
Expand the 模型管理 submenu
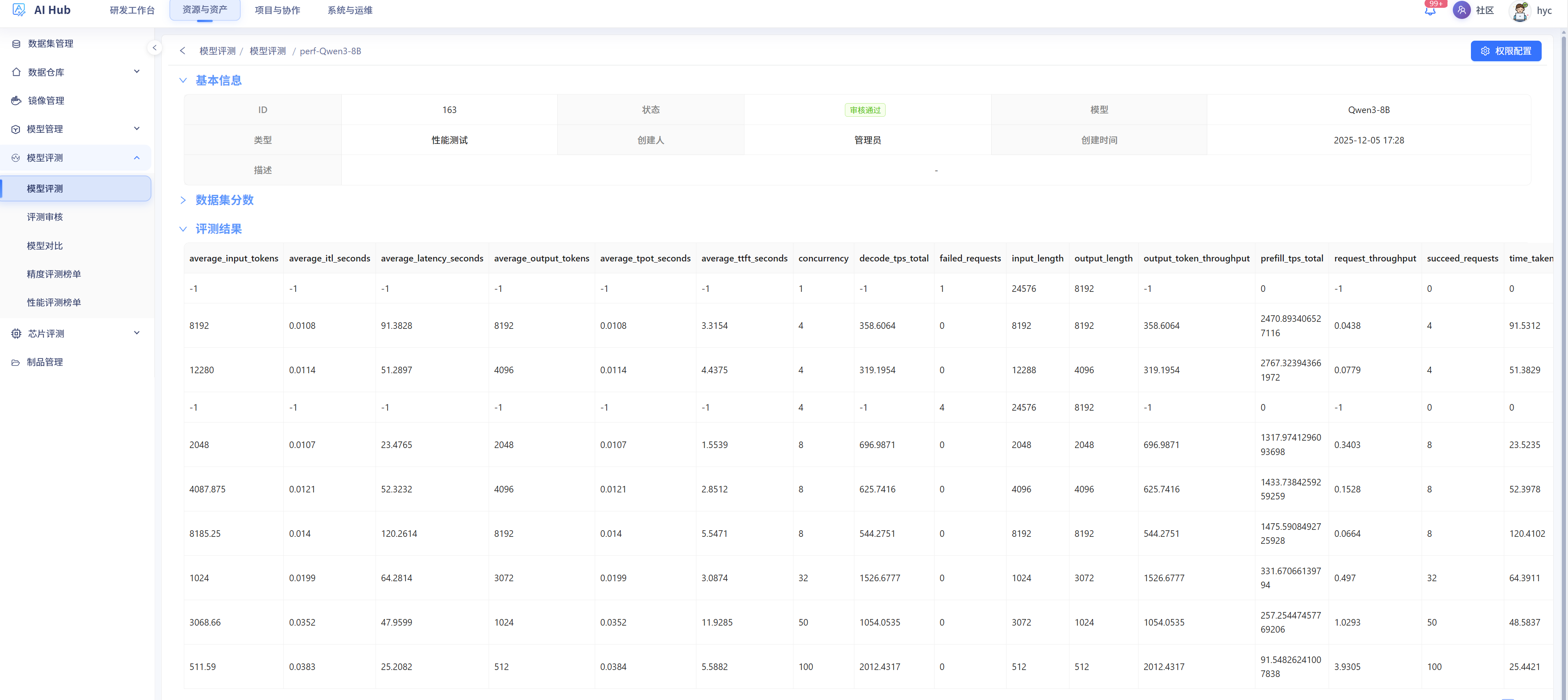tap(137, 129)
